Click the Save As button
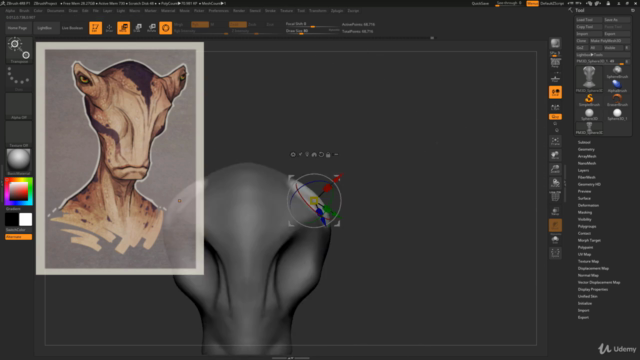Viewport: 640px width, 360px height. point(616,20)
